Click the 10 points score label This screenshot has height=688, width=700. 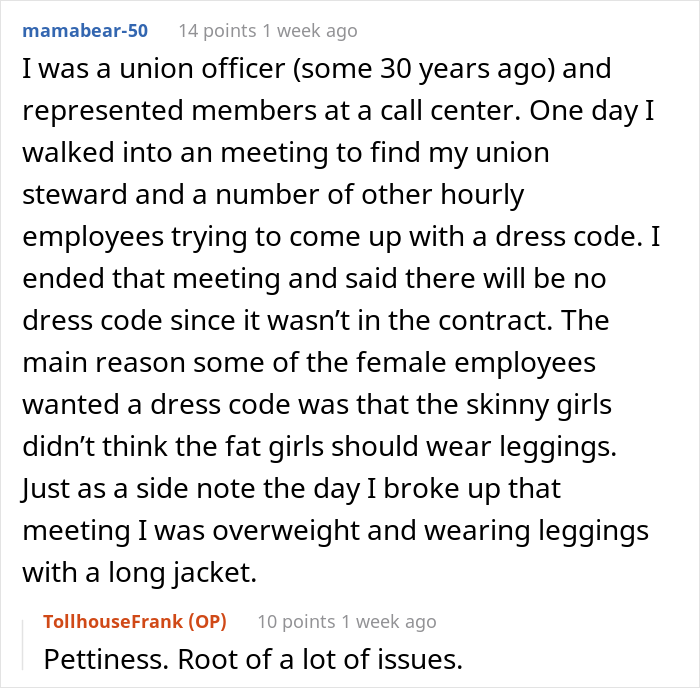pyautogui.click(x=296, y=621)
